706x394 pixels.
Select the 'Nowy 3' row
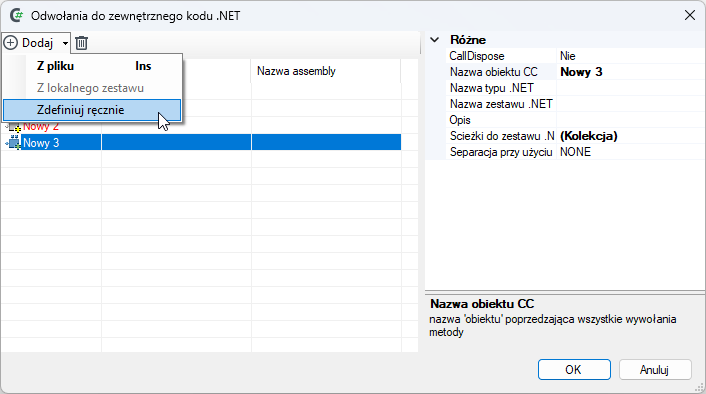pyautogui.click(x=201, y=143)
